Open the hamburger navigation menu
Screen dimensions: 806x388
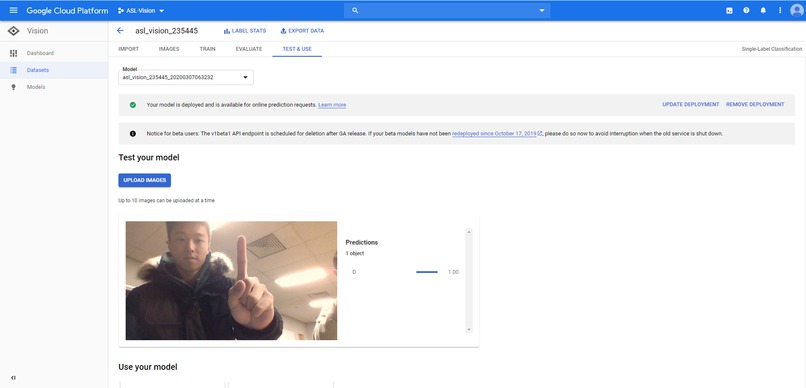click(x=13, y=10)
